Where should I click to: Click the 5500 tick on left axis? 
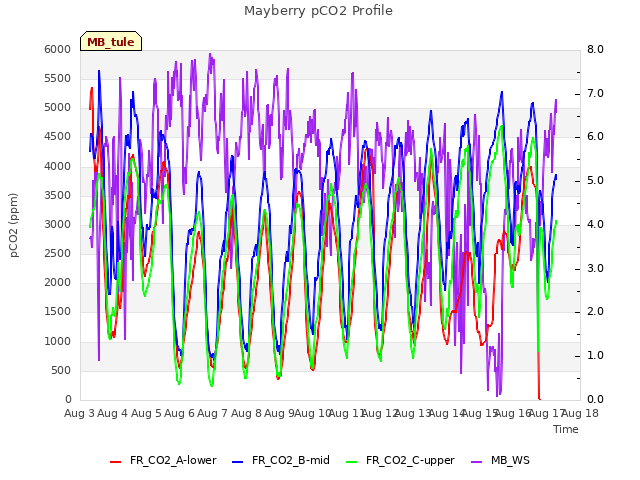[x=58, y=78]
